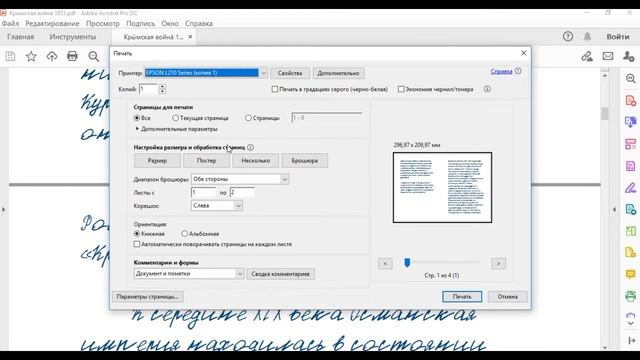This screenshot has height=360, width=640.
Task: Click the Листы с start field
Action: tap(204, 192)
